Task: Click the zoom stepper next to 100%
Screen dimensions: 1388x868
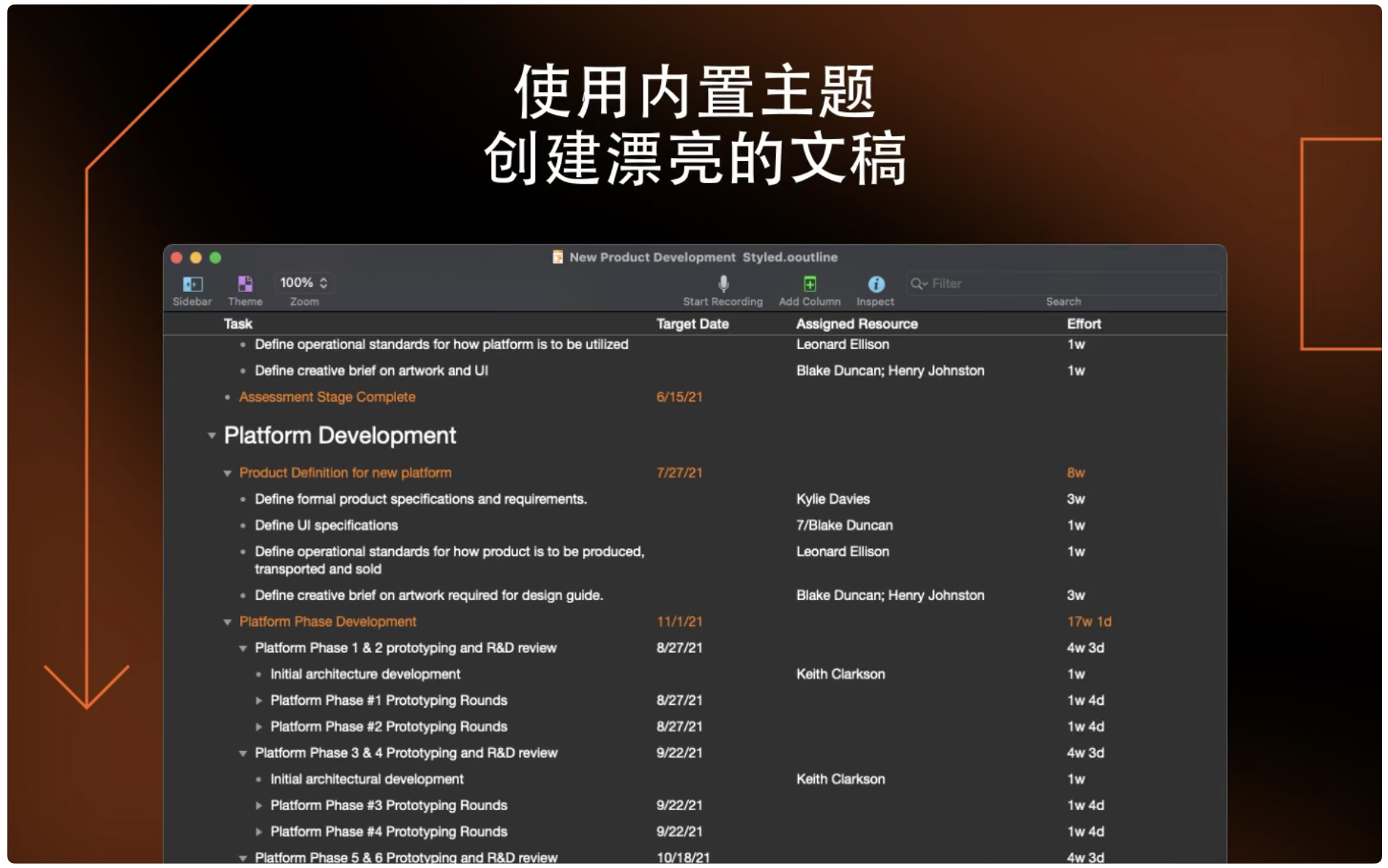Action: pyautogui.click(x=324, y=283)
